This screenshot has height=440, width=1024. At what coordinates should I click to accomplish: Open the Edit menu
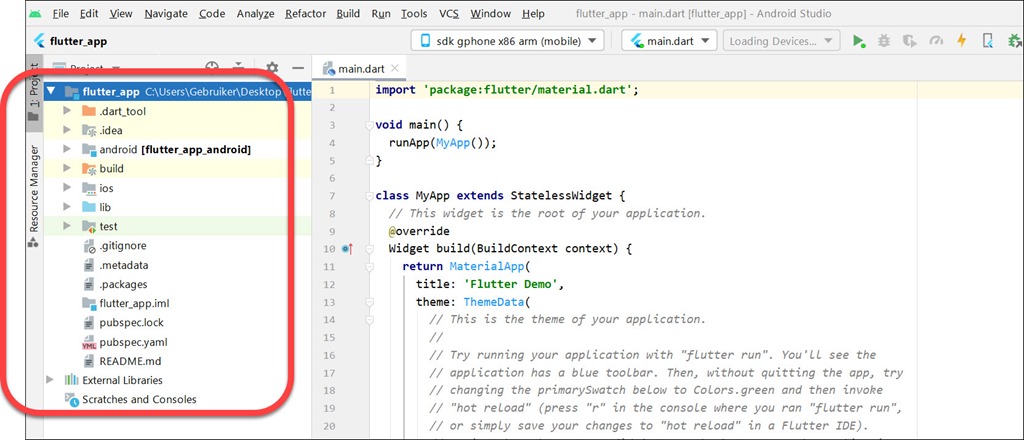(x=89, y=14)
